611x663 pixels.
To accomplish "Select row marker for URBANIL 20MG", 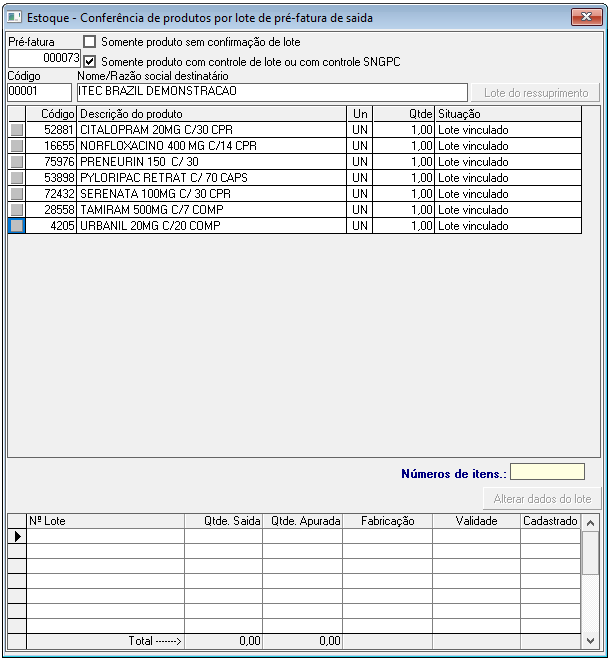I will (x=17, y=226).
